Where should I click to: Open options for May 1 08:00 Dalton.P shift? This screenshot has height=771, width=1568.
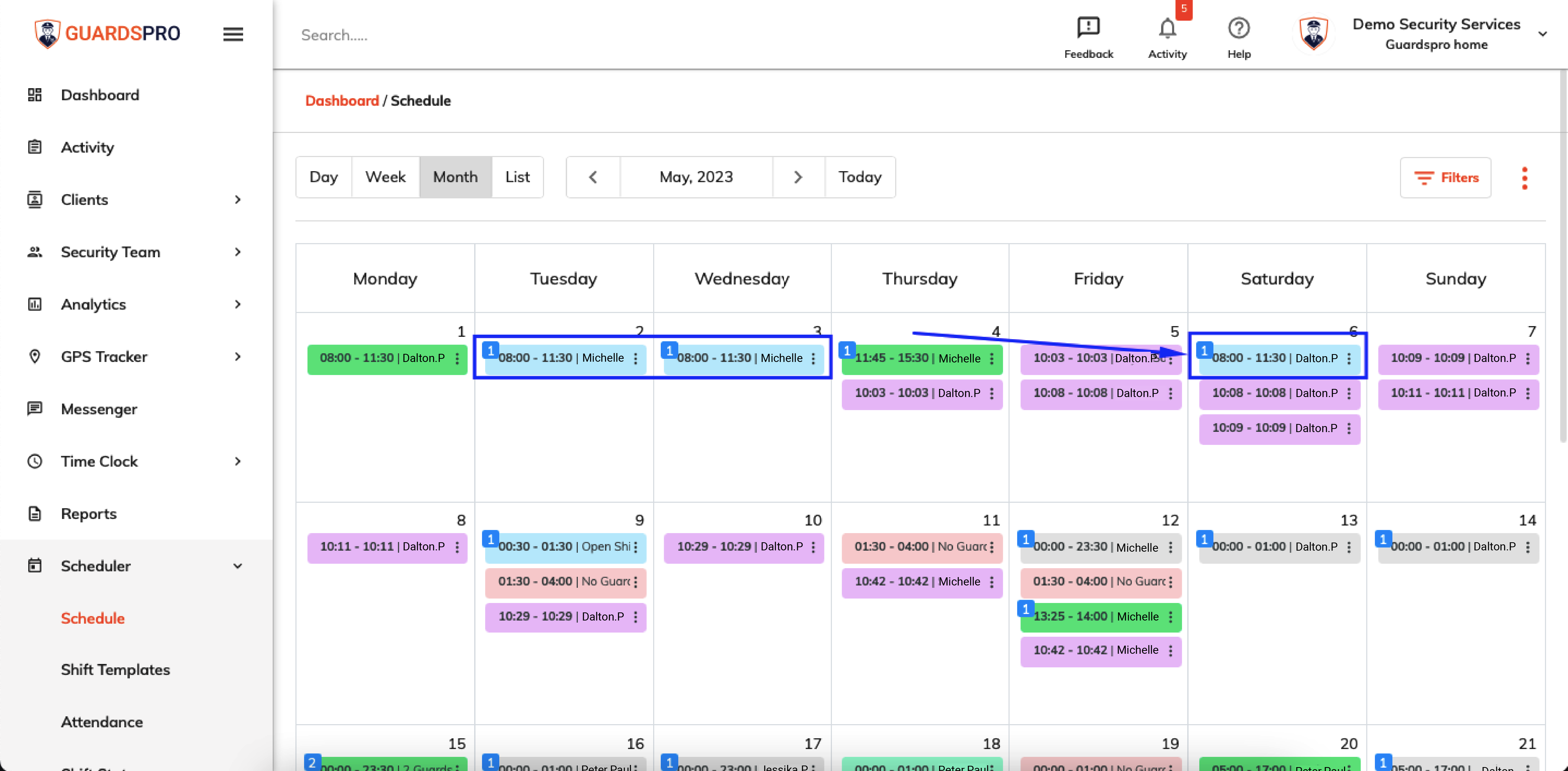click(457, 359)
